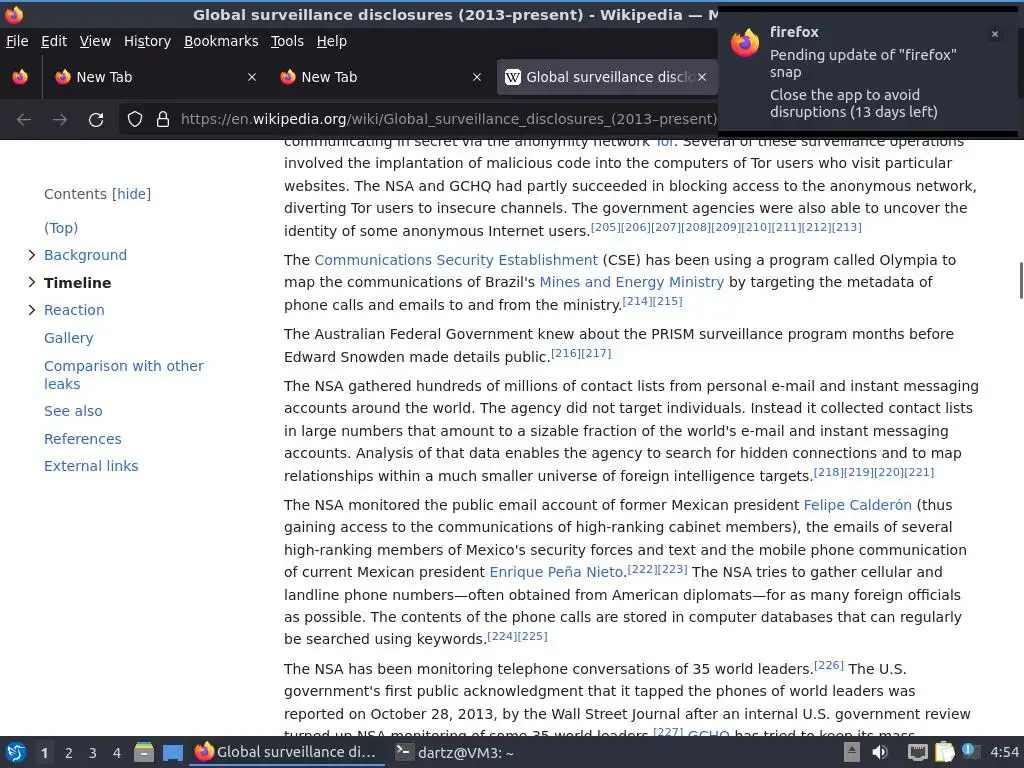The height and width of the screenshot is (768, 1024).
Task: Jump to (Top) in contents
Action: point(61,228)
